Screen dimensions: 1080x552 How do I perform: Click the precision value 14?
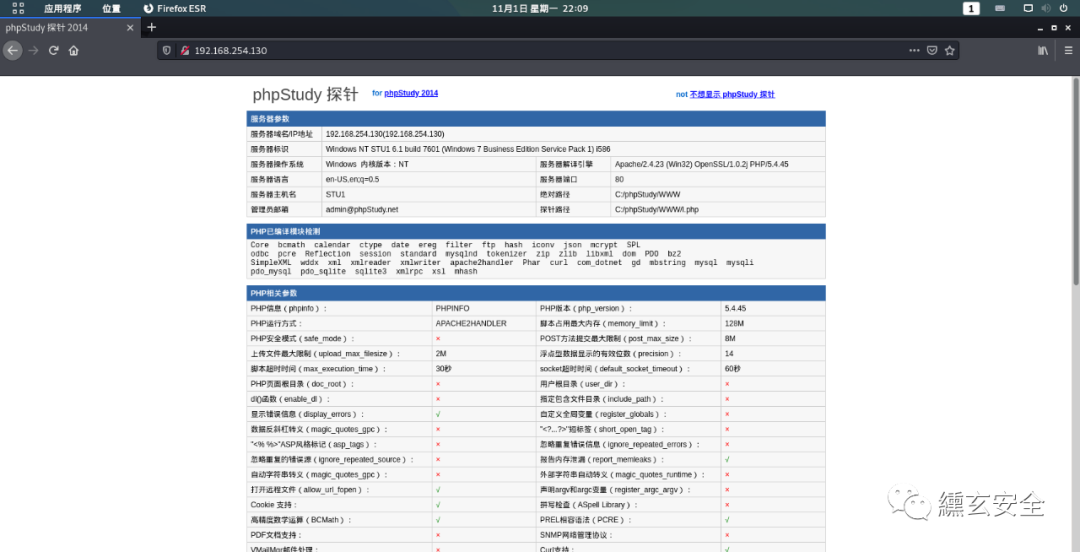729,354
